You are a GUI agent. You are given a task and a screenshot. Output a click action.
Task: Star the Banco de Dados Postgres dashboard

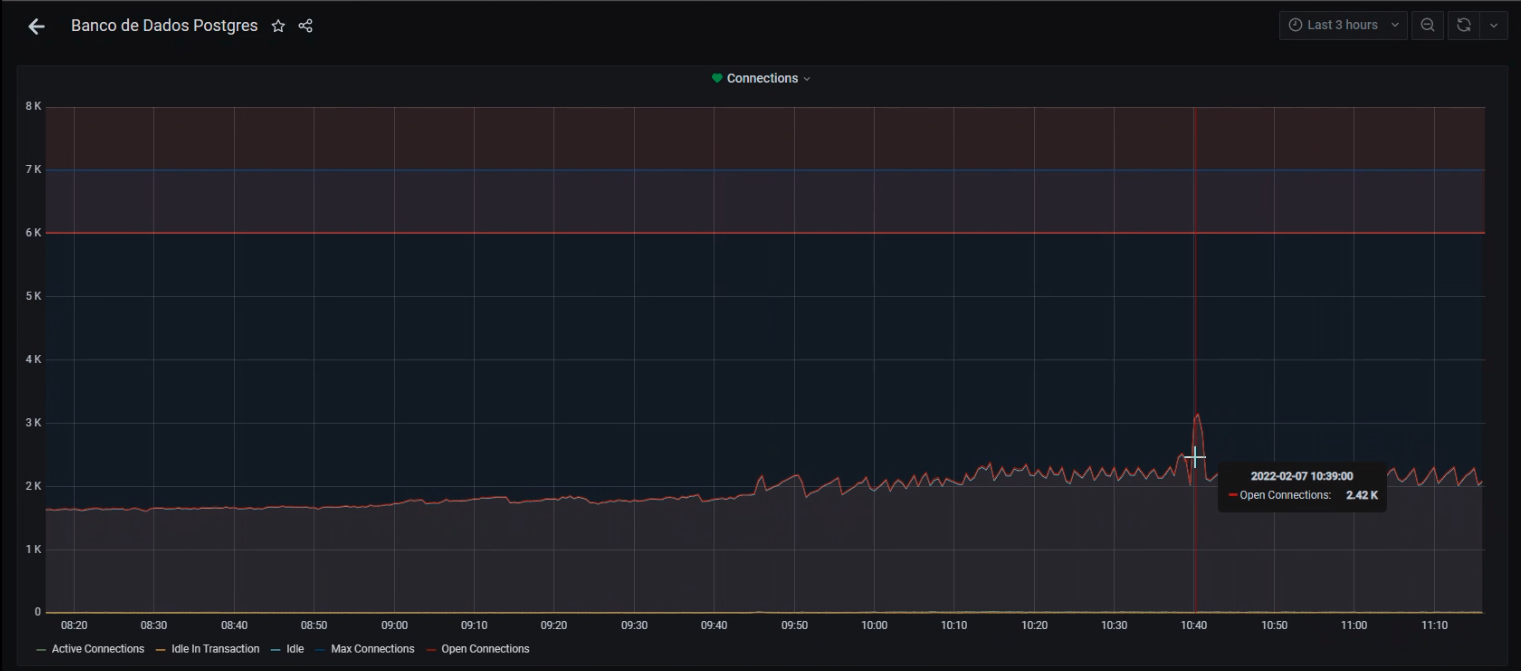[278, 26]
